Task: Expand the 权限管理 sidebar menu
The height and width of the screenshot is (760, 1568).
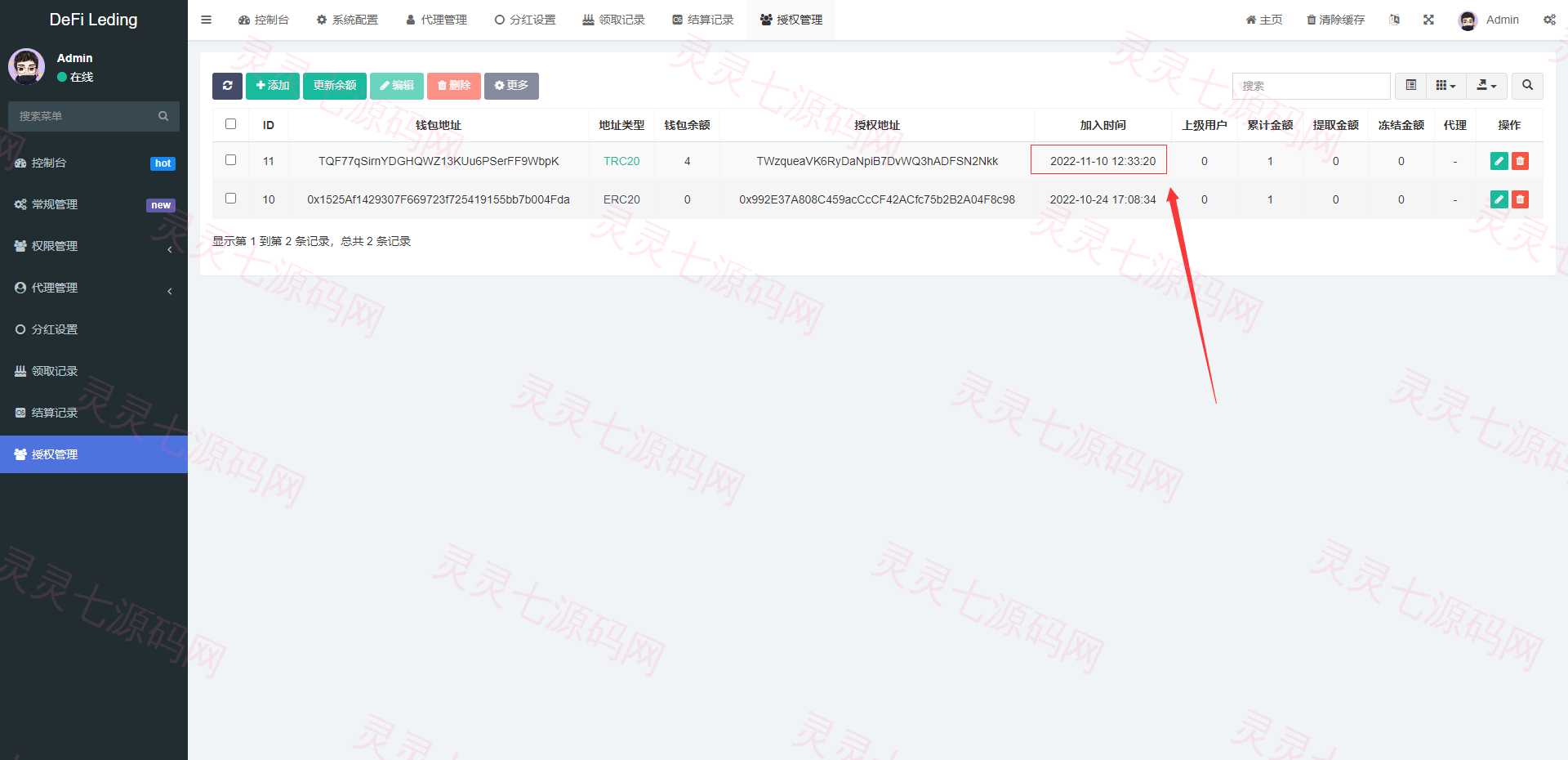Action: [94, 246]
